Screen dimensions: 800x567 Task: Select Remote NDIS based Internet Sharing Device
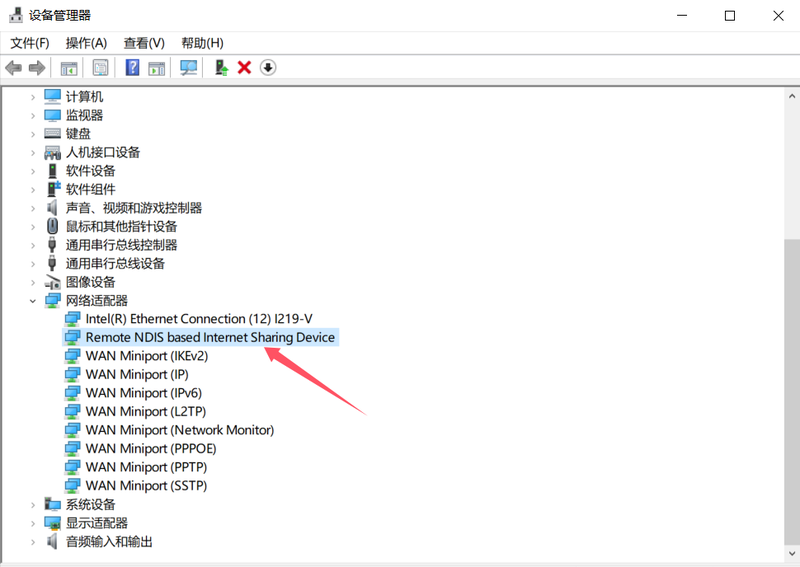[x=210, y=338]
